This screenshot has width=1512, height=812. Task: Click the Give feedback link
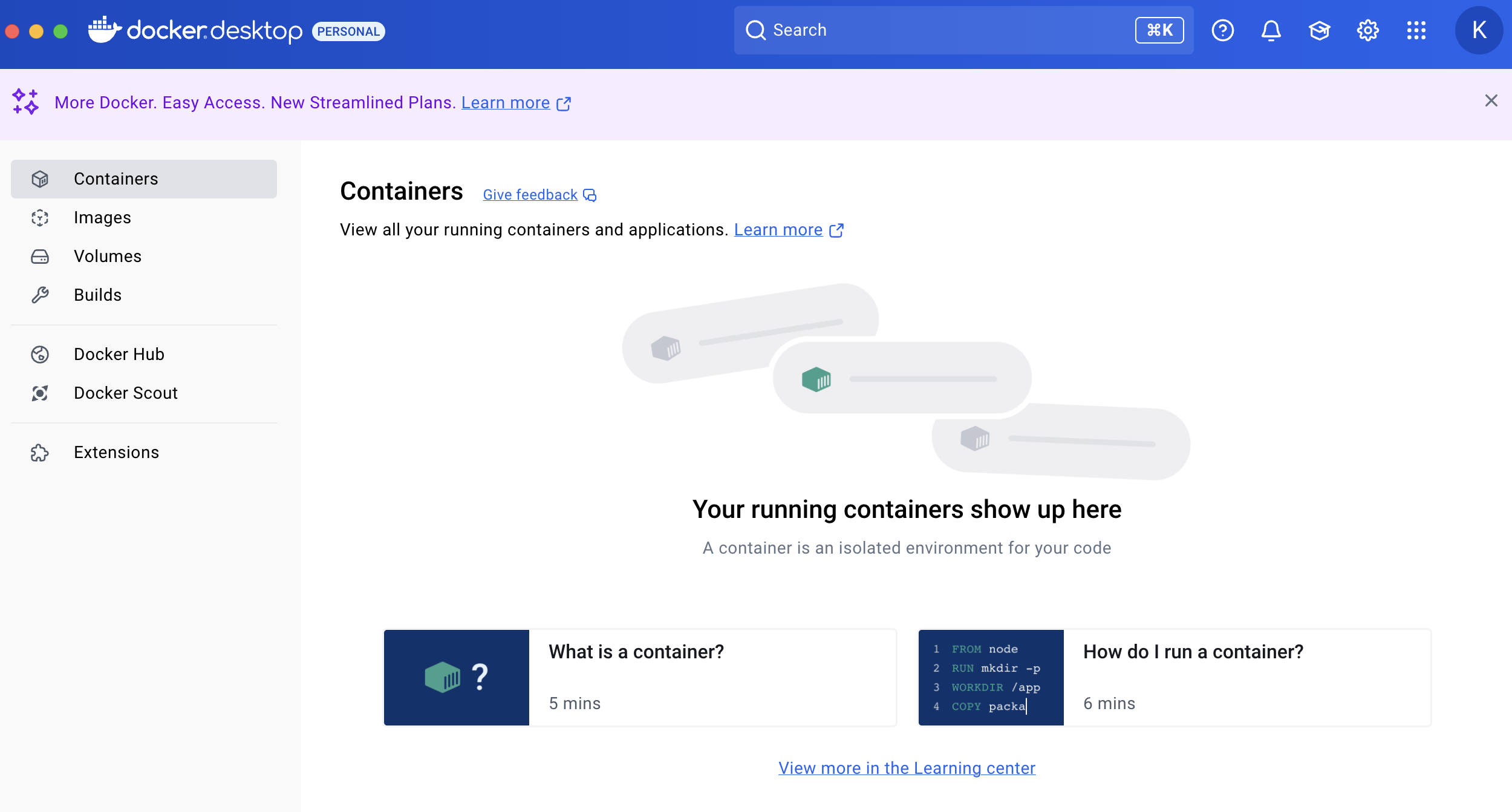(530, 195)
